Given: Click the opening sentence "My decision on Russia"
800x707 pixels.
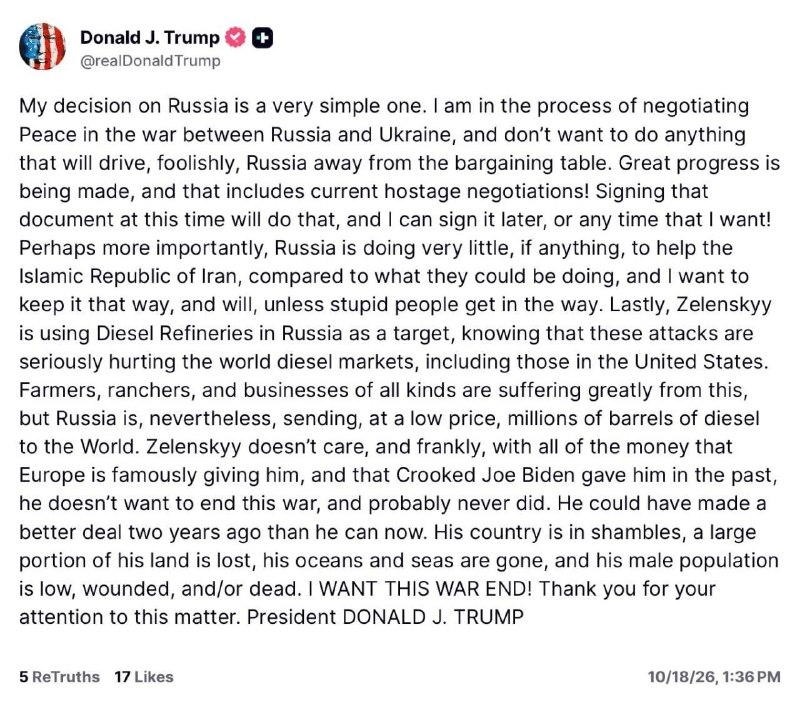Looking at the screenshot, I should (x=124, y=106).
